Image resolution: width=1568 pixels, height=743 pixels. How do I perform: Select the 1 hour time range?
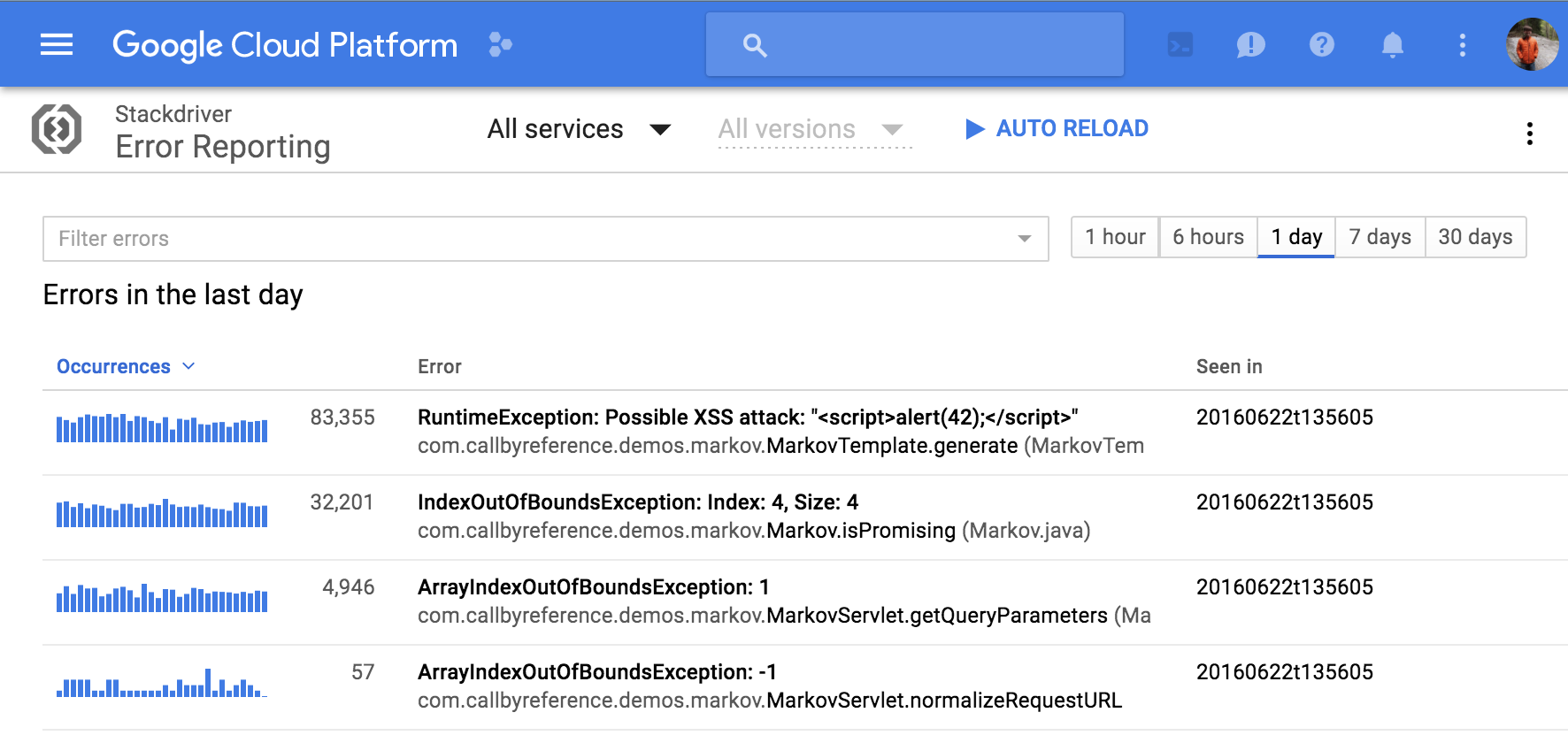[1115, 237]
